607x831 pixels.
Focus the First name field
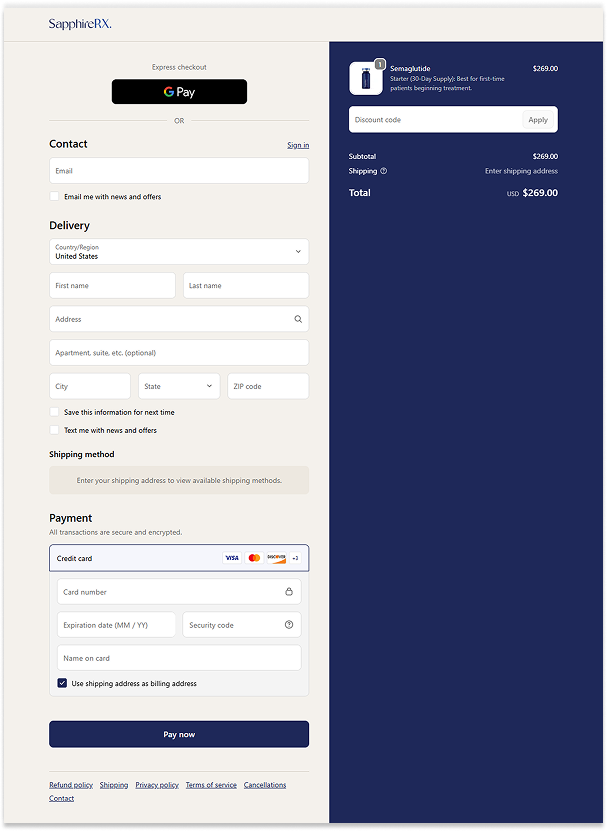coord(112,286)
